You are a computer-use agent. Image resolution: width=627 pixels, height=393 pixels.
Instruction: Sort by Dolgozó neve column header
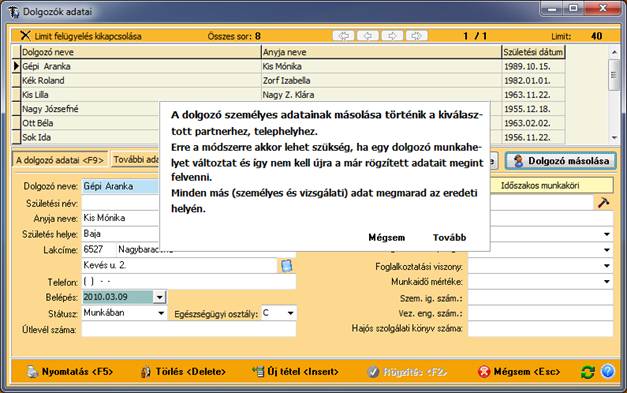point(141,52)
